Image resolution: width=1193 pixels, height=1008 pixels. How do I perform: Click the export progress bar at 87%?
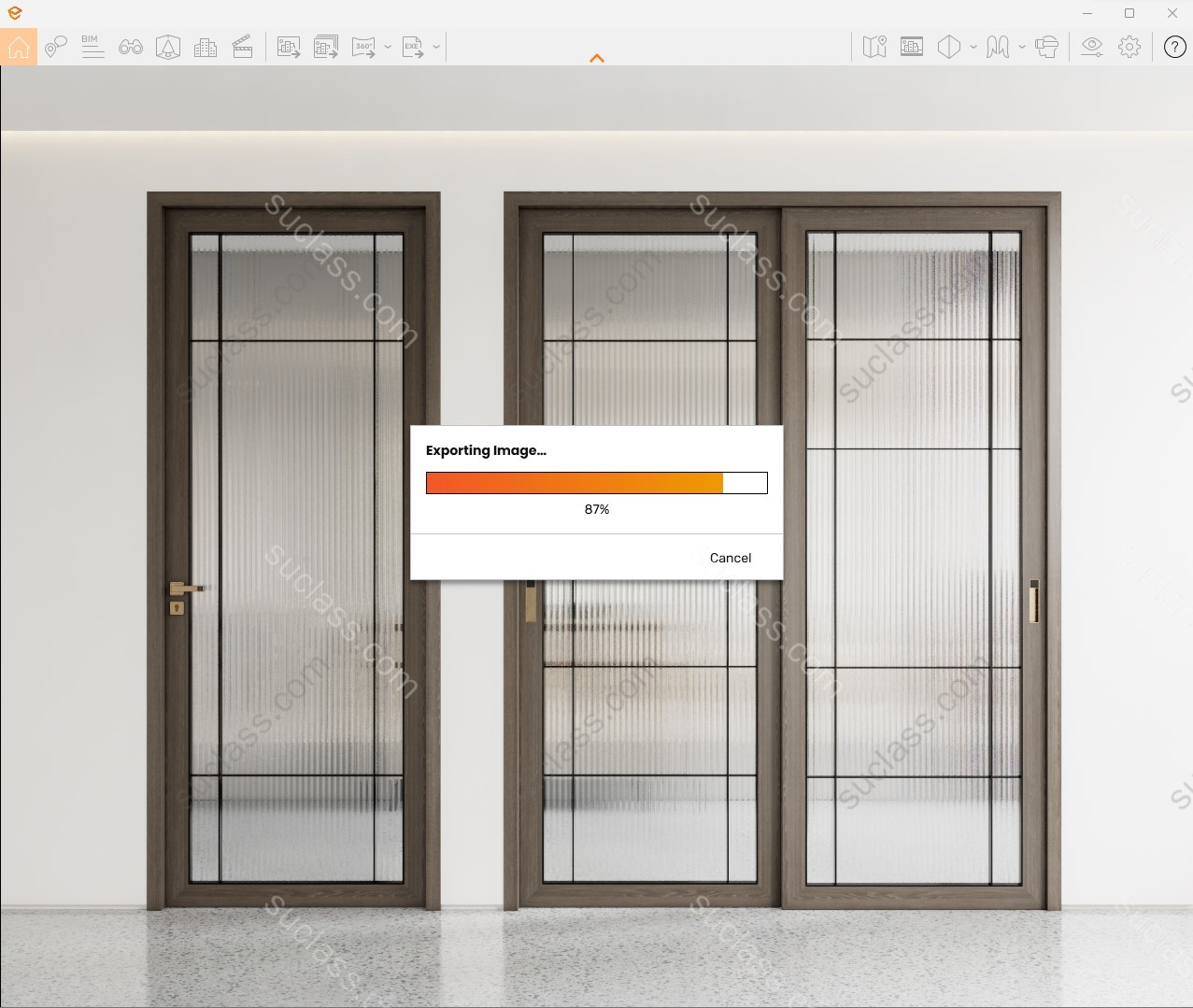[x=596, y=483]
